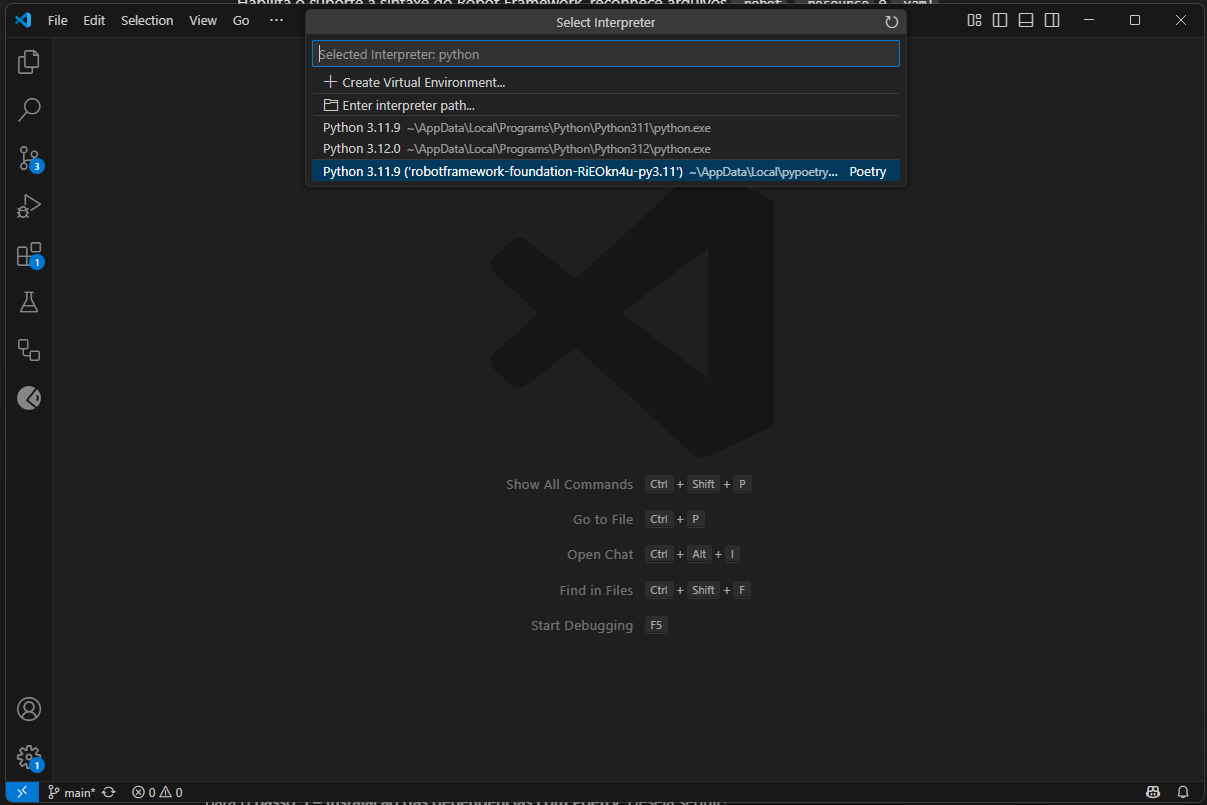Click the VS Code logo in title bar
Screen dimensions: 1207x805
pos(23,20)
